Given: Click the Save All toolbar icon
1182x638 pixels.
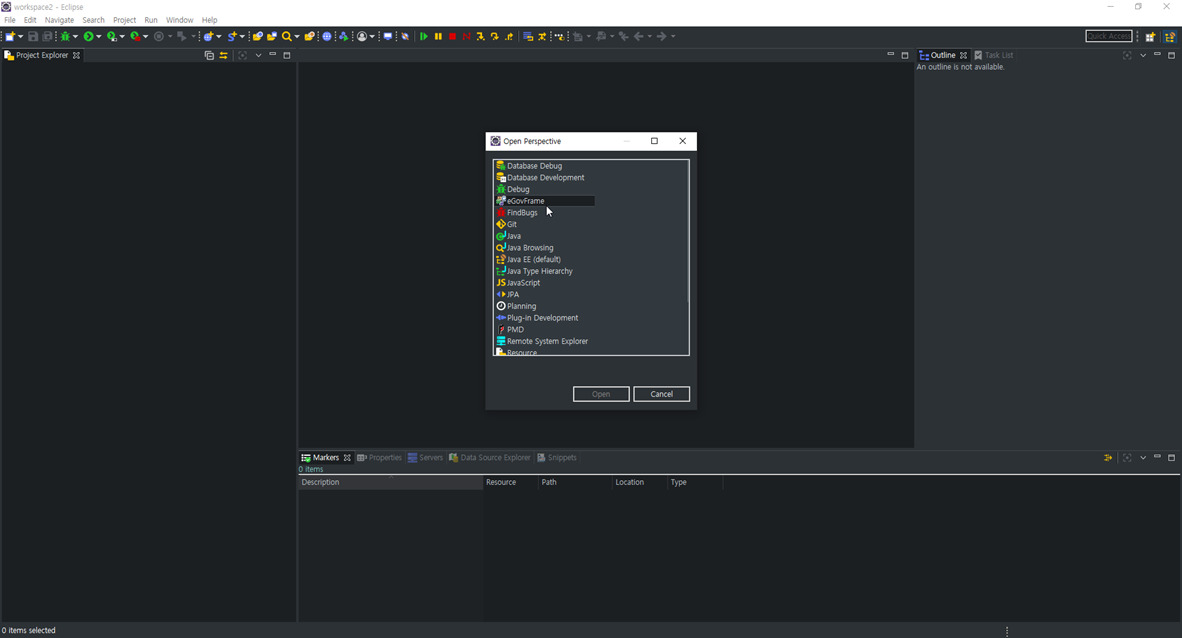Looking at the screenshot, I should click(x=47, y=36).
